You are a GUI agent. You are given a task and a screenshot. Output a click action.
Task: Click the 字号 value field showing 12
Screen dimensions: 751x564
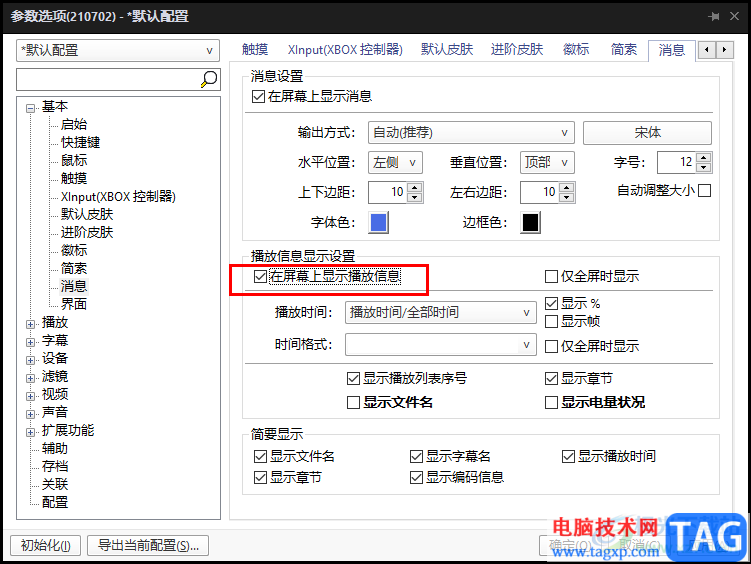tap(677, 163)
